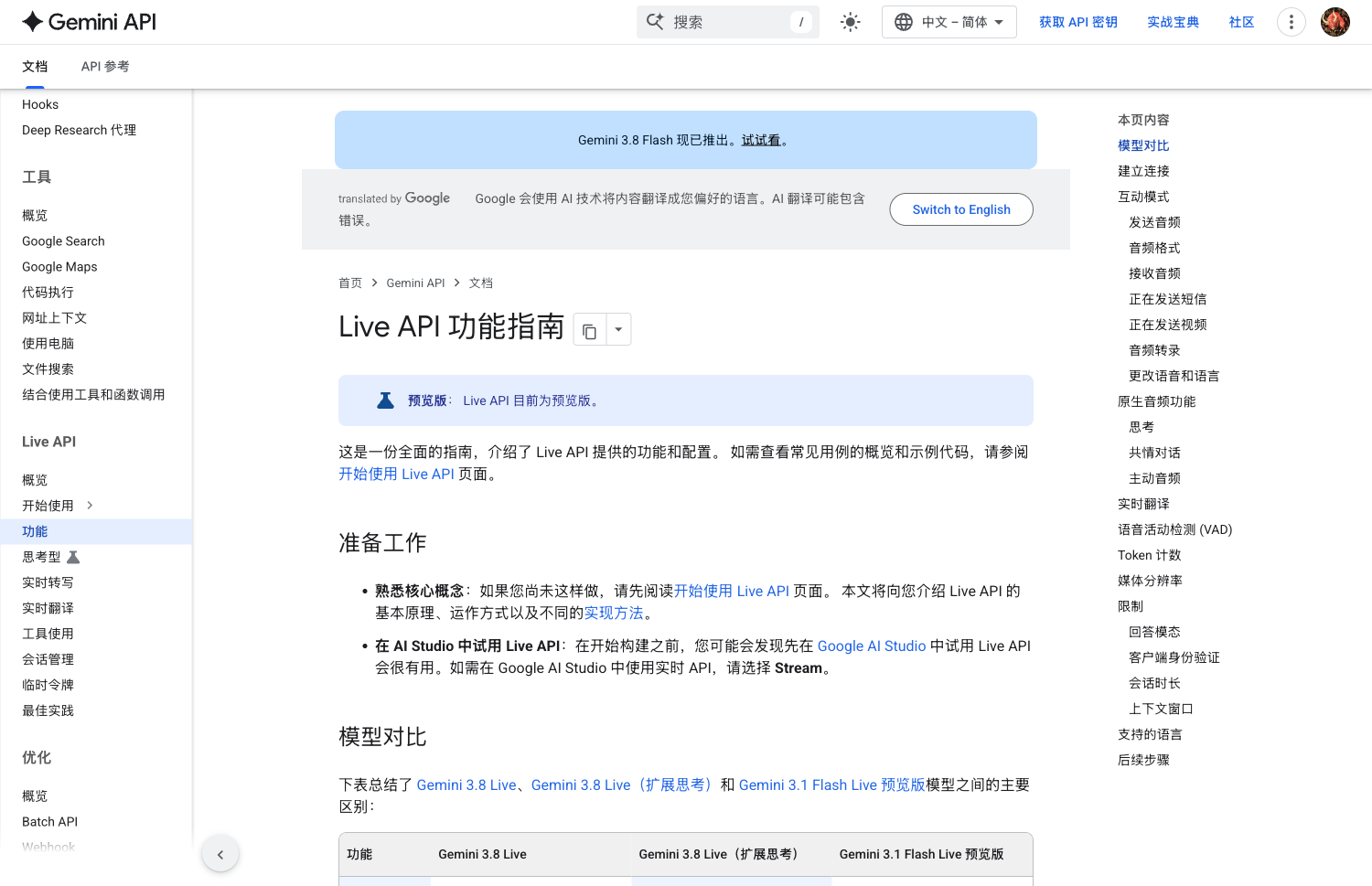
Task: Open Google Search in the sidebar
Action: pyautogui.click(x=63, y=241)
